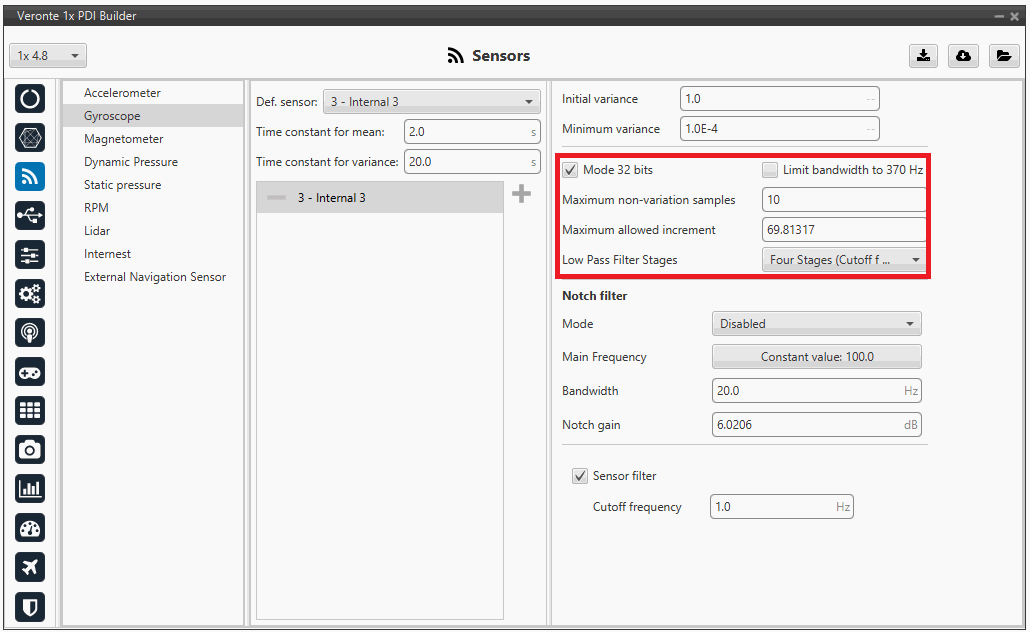Click the cloud download icon
Image resolution: width=1030 pixels, height=632 pixels.
point(963,56)
